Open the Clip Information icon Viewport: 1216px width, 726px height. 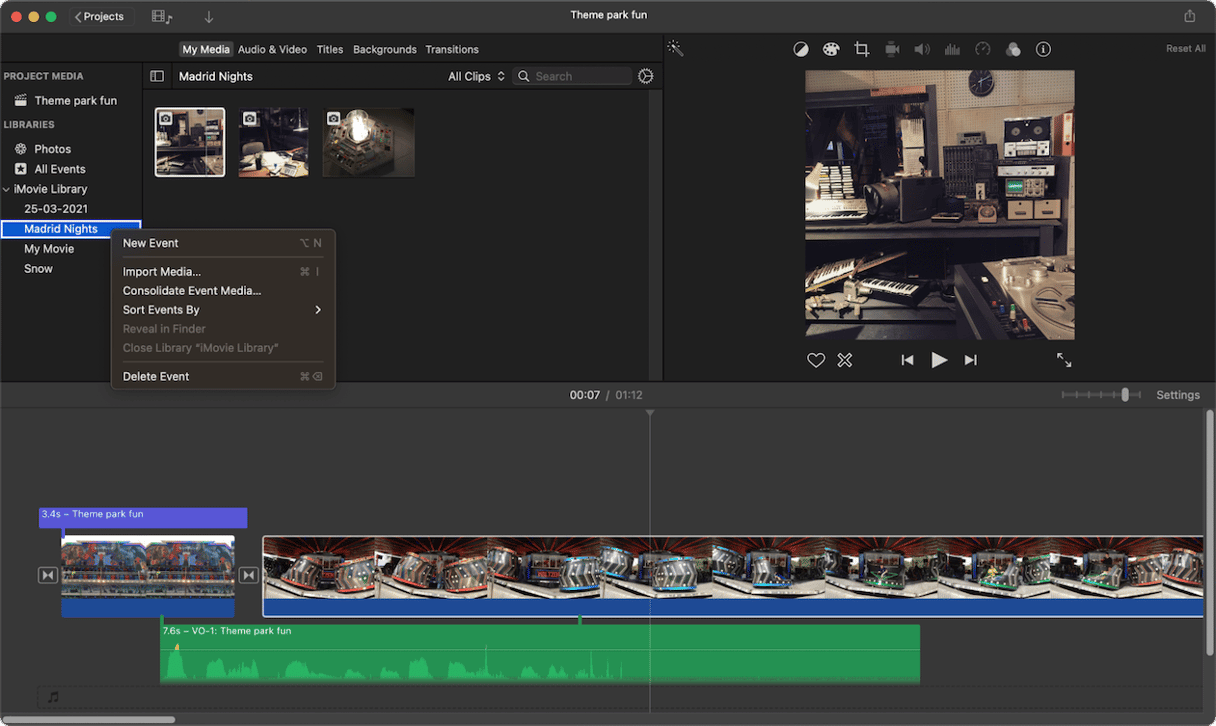pyautogui.click(x=1043, y=49)
